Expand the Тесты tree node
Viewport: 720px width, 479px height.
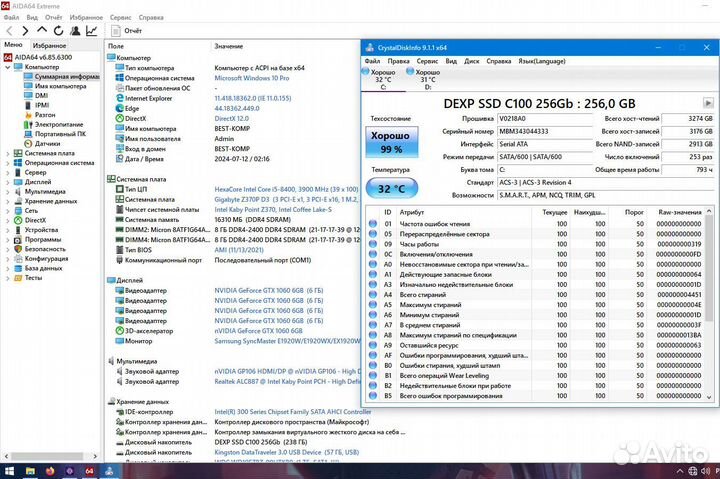(7, 278)
